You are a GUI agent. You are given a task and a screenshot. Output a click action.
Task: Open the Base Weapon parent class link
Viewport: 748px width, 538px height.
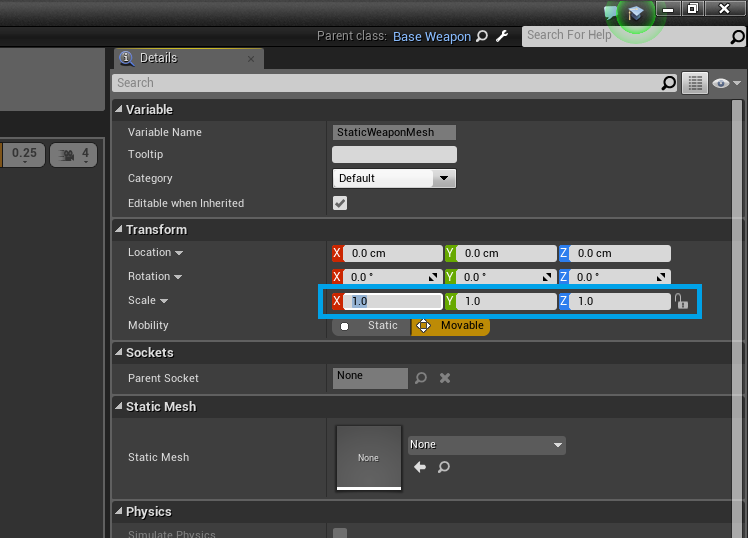[432, 37]
